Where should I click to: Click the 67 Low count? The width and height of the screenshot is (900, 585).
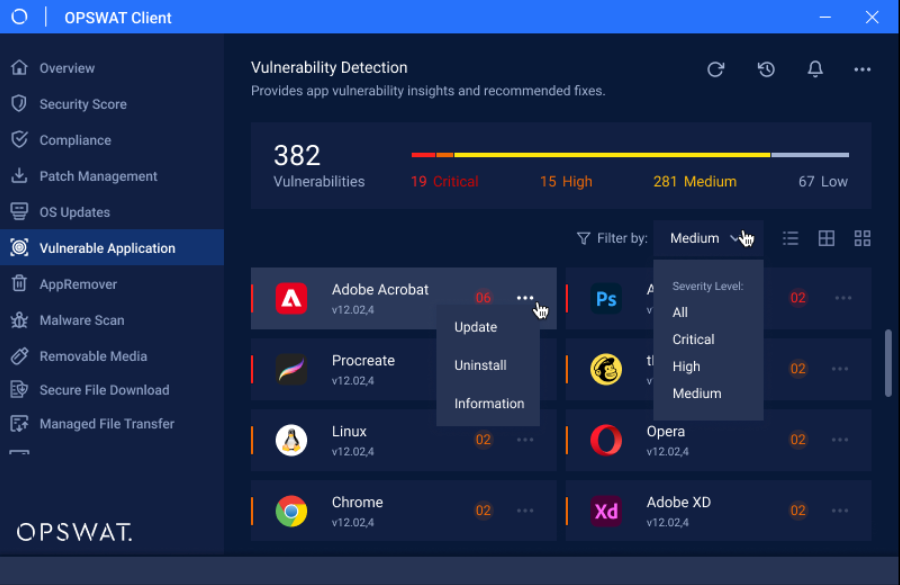coord(823,181)
